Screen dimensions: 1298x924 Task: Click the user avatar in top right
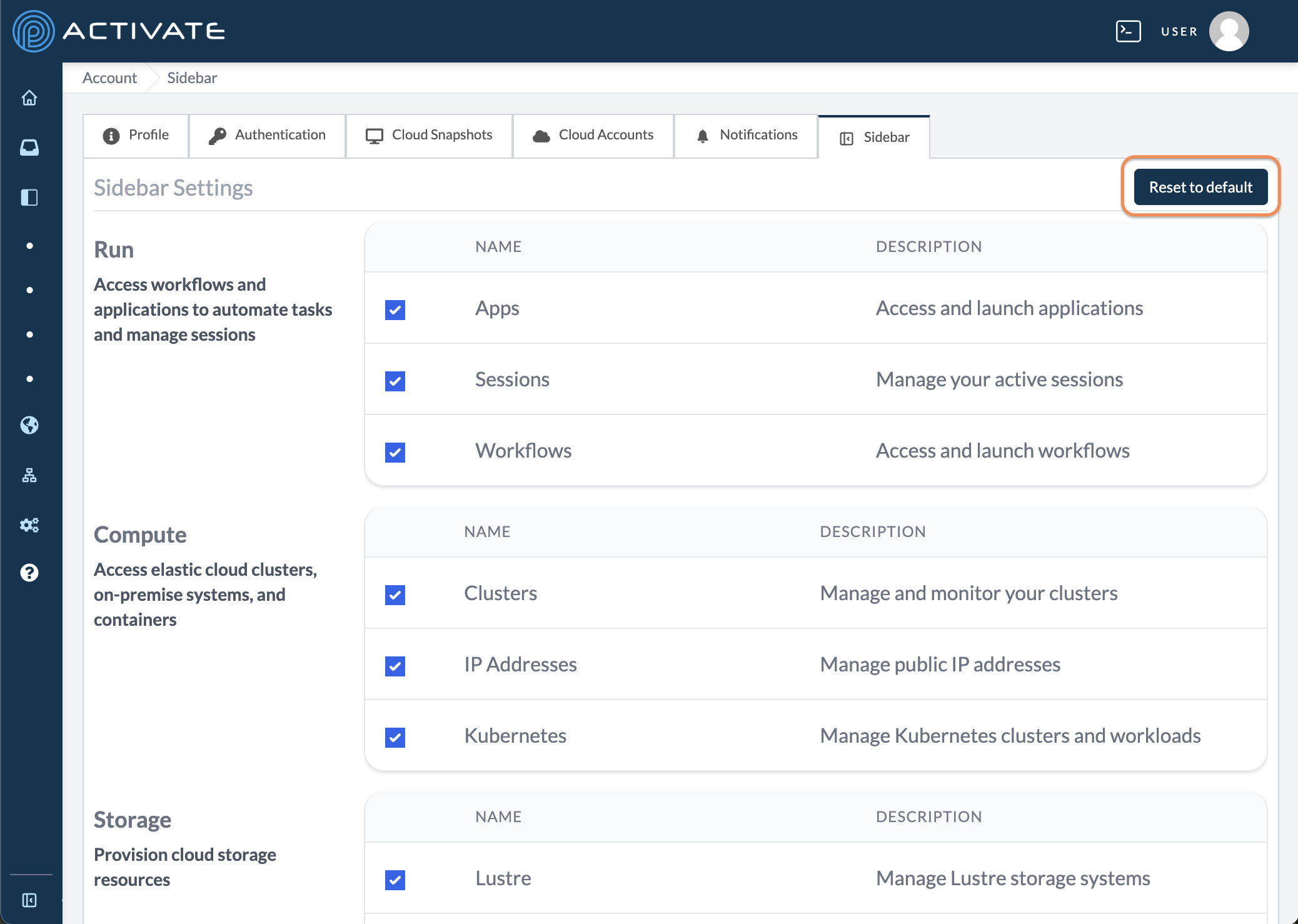(1232, 30)
